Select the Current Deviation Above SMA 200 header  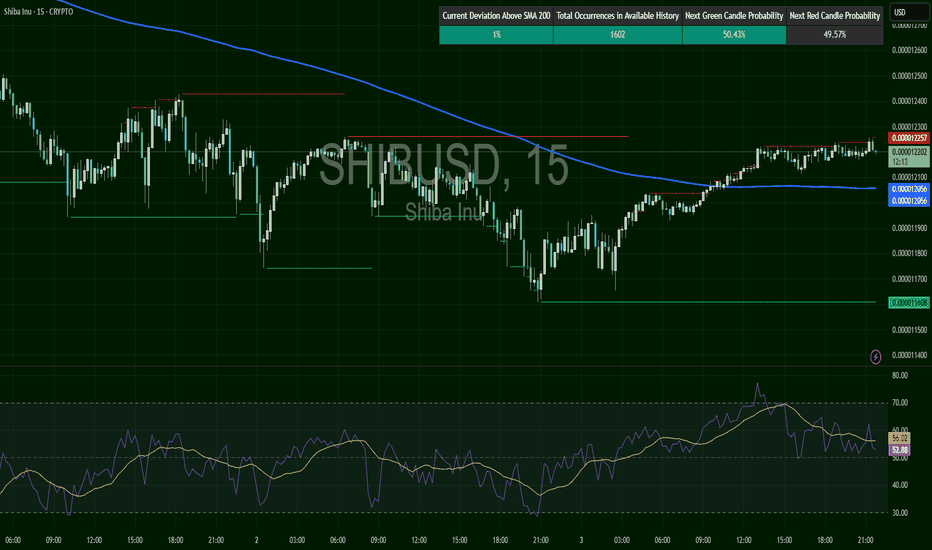pos(496,16)
